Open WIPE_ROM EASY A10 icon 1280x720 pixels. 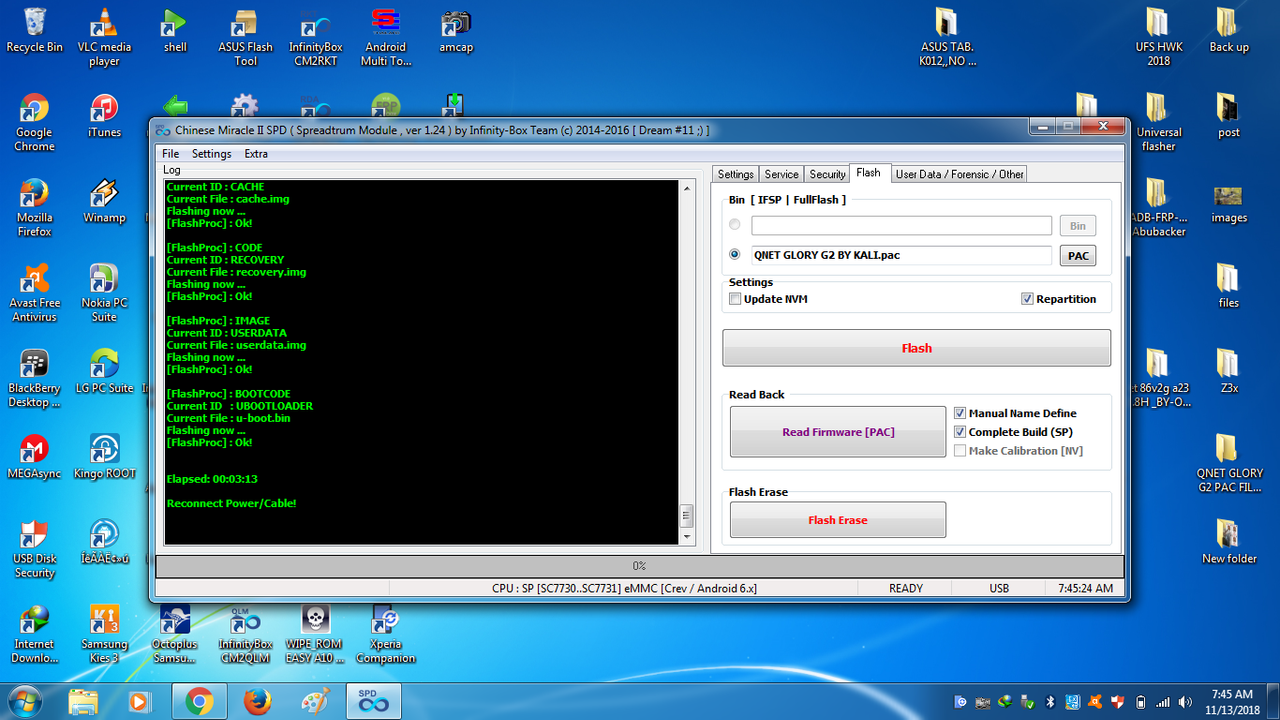tap(315, 633)
